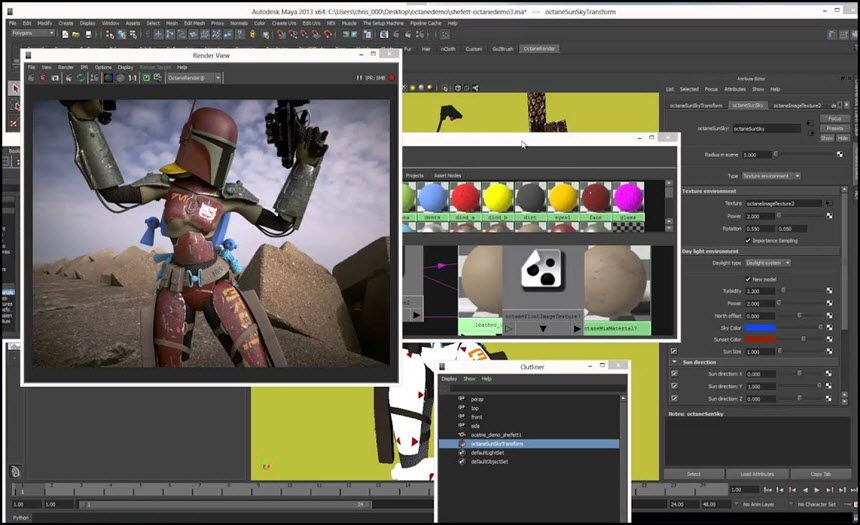Viewport: 860px width, 525px height.
Task: Click the Radius in scene map checker icon
Action: pos(840,155)
